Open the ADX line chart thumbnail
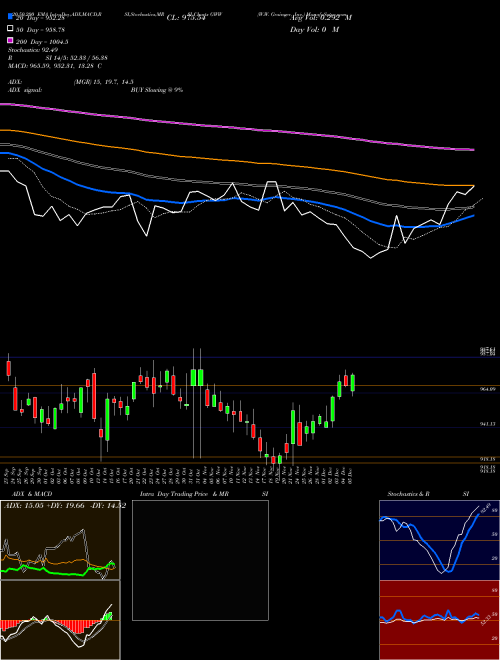Screen dimensions: 500x660 pos(60,540)
